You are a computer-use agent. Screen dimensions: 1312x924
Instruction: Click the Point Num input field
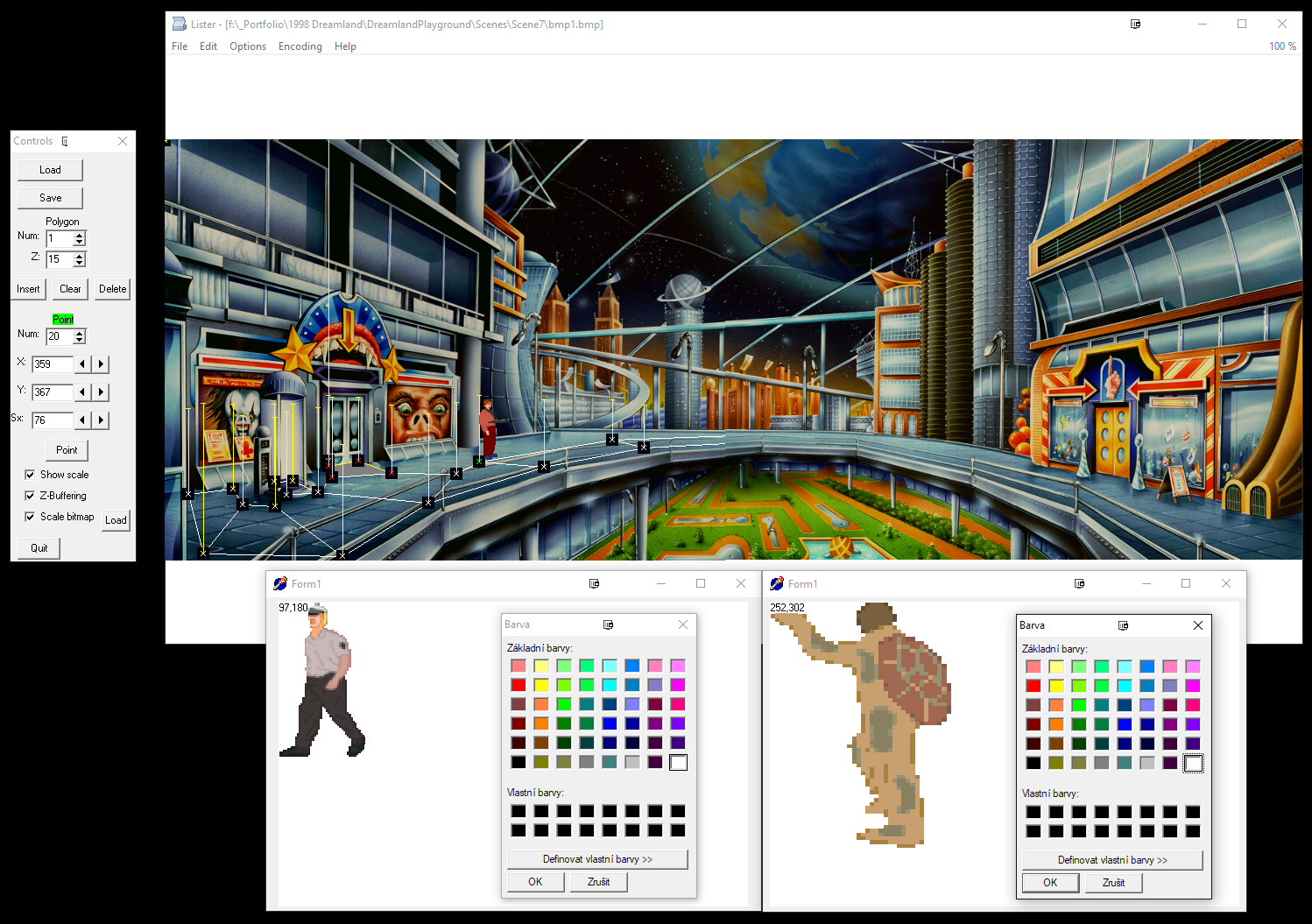pyautogui.click(x=60, y=336)
